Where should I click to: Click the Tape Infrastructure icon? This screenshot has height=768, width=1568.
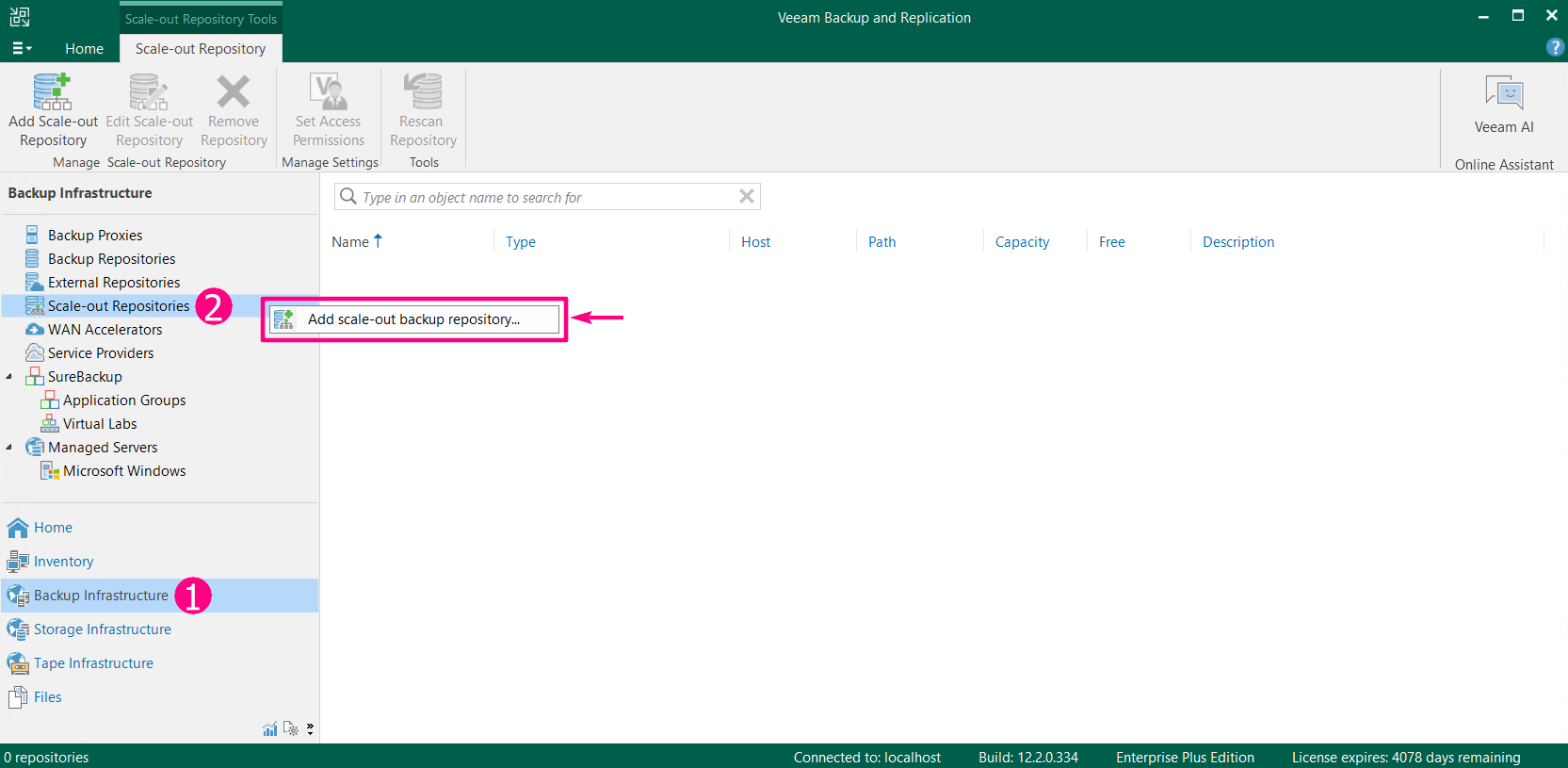18,662
